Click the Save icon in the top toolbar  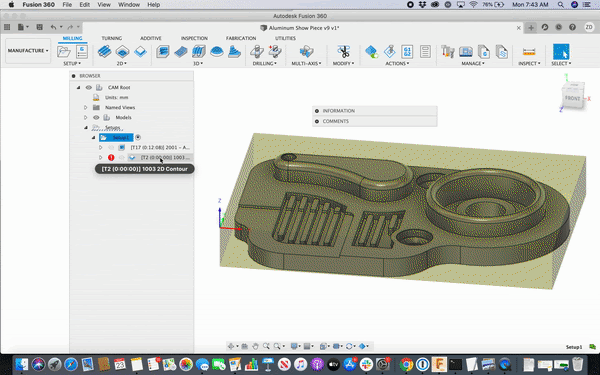click(39, 27)
